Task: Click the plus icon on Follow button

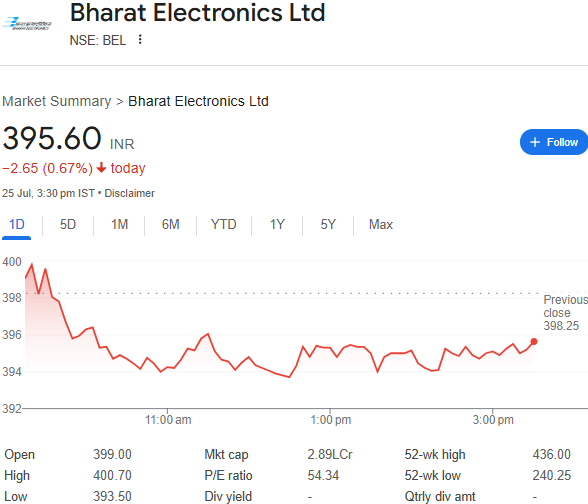Action: point(535,142)
